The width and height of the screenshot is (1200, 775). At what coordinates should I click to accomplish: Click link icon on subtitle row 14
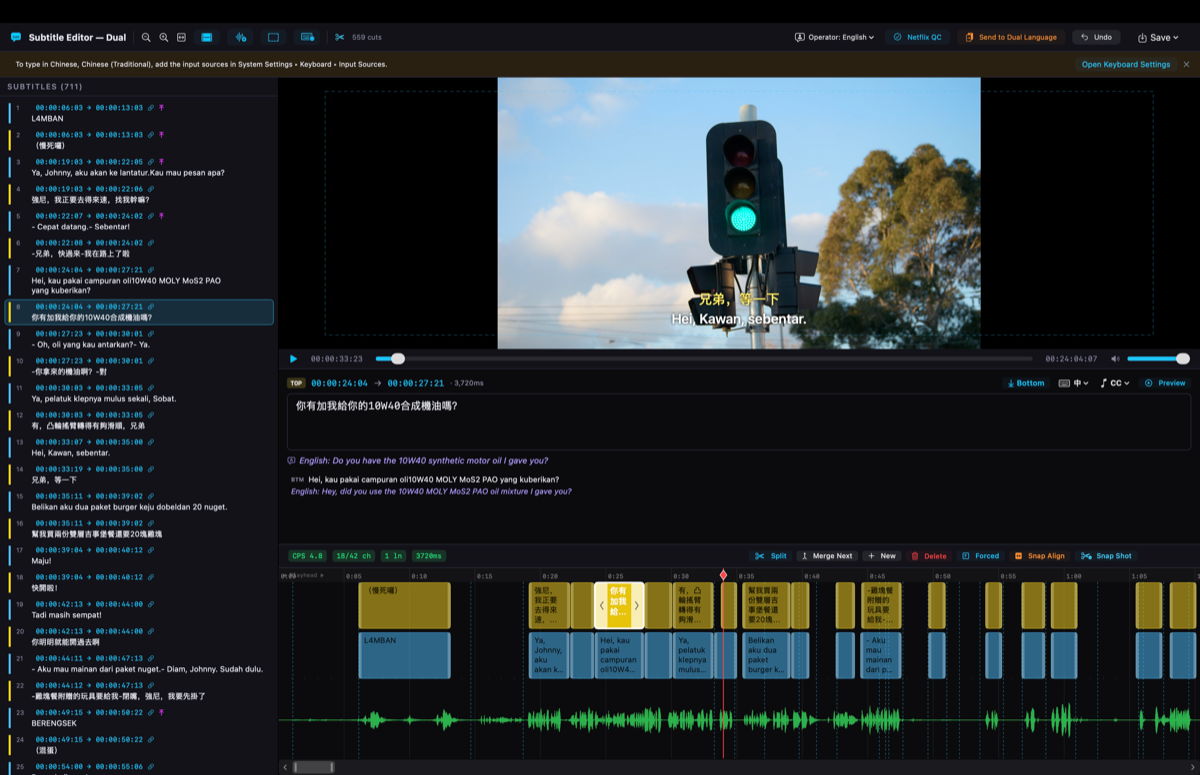[151, 469]
